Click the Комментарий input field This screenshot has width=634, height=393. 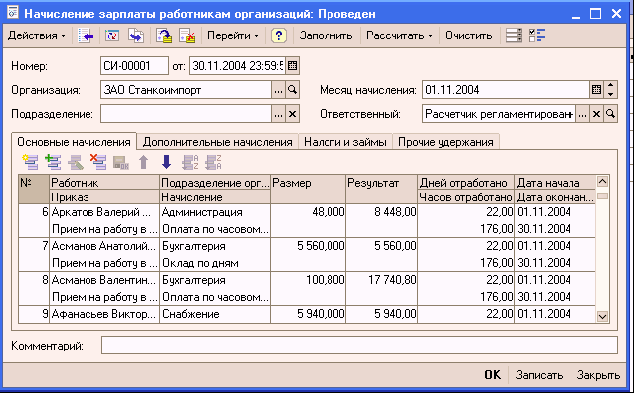point(359,345)
